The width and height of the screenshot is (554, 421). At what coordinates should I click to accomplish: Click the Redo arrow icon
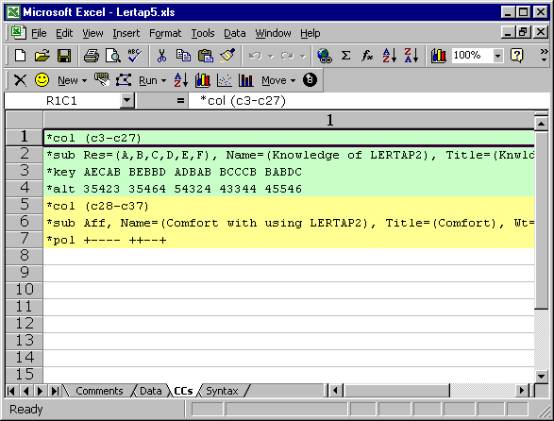click(x=287, y=56)
